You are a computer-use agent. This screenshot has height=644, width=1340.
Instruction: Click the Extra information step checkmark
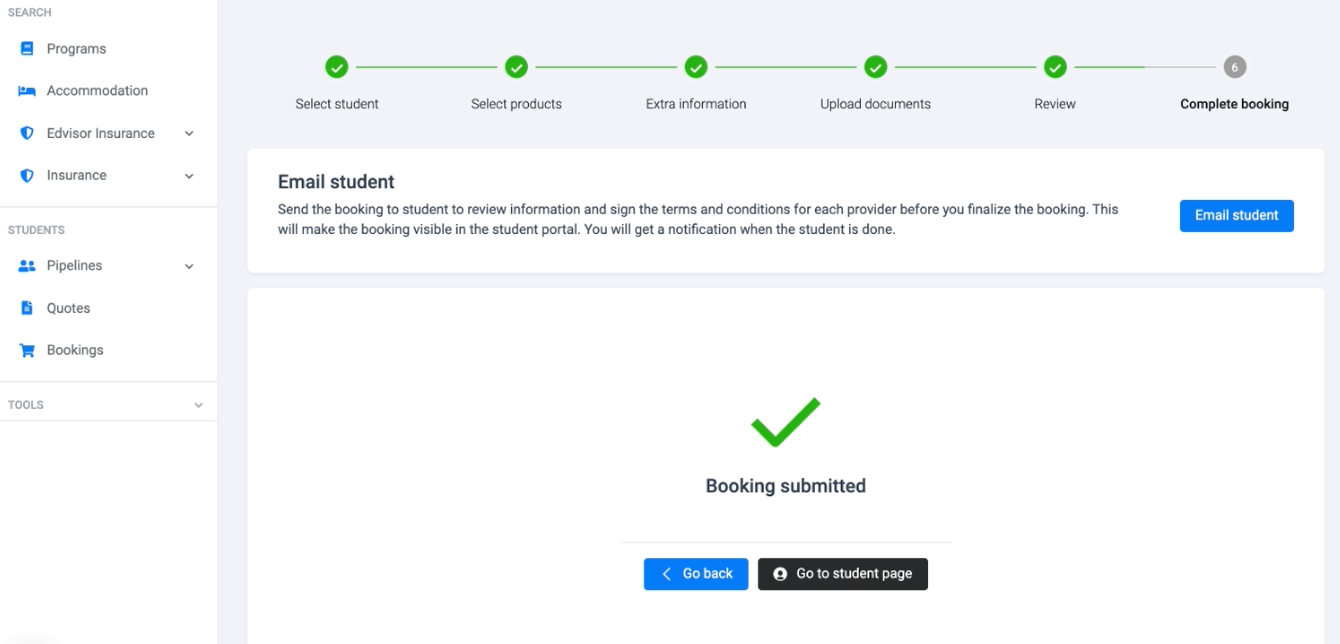pos(696,67)
